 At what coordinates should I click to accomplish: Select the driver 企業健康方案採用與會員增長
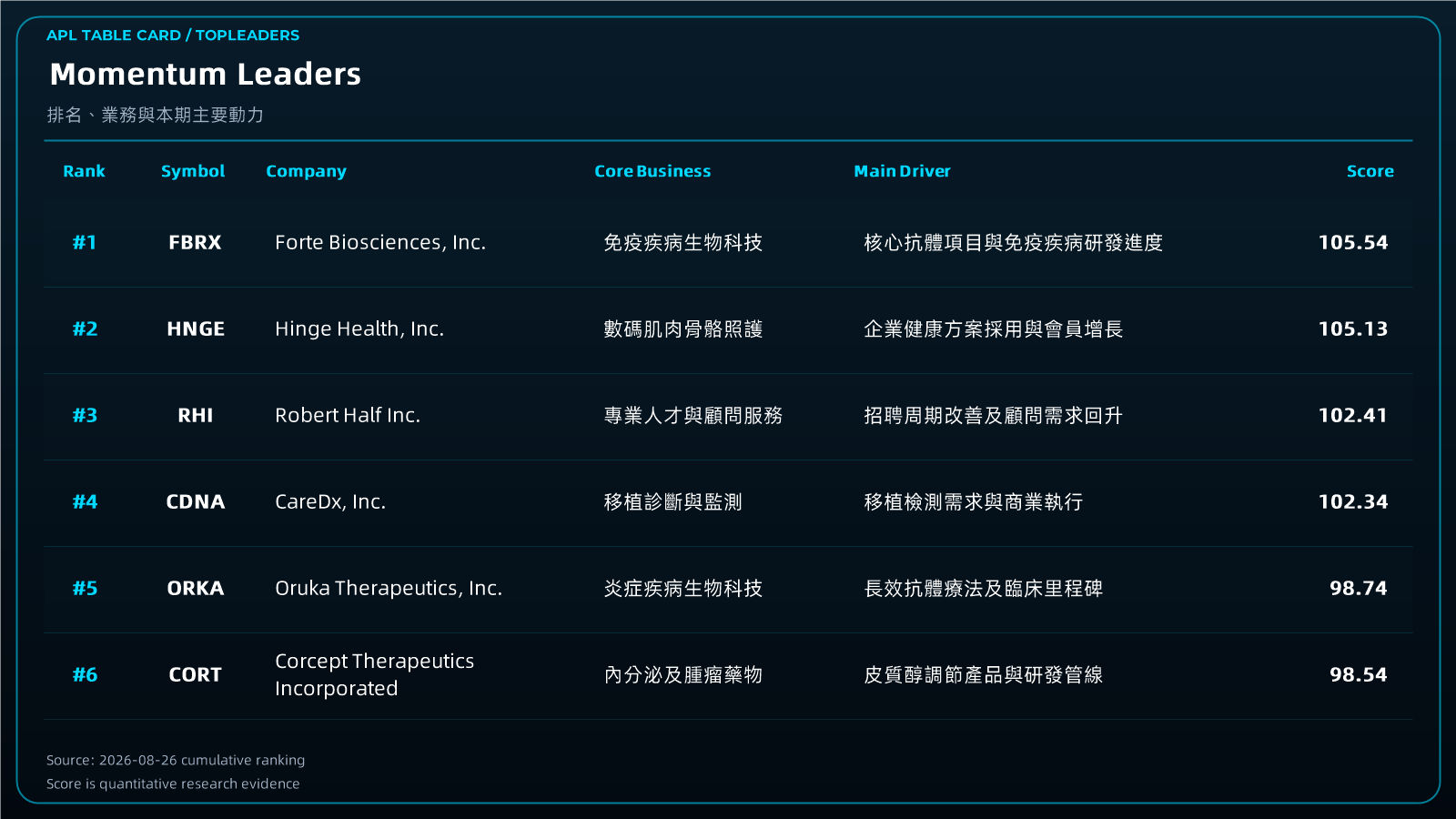(994, 329)
